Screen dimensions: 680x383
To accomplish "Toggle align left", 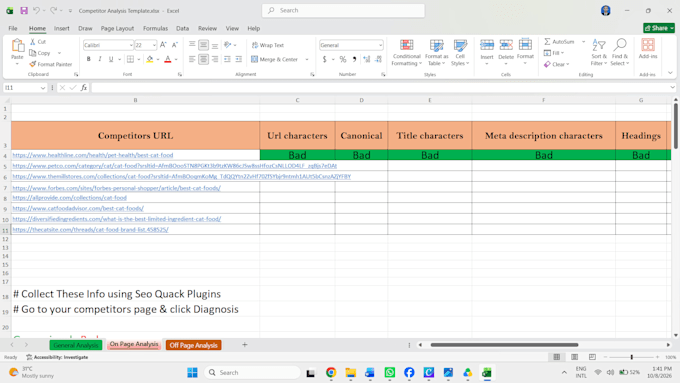I will click(x=192, y=59).
